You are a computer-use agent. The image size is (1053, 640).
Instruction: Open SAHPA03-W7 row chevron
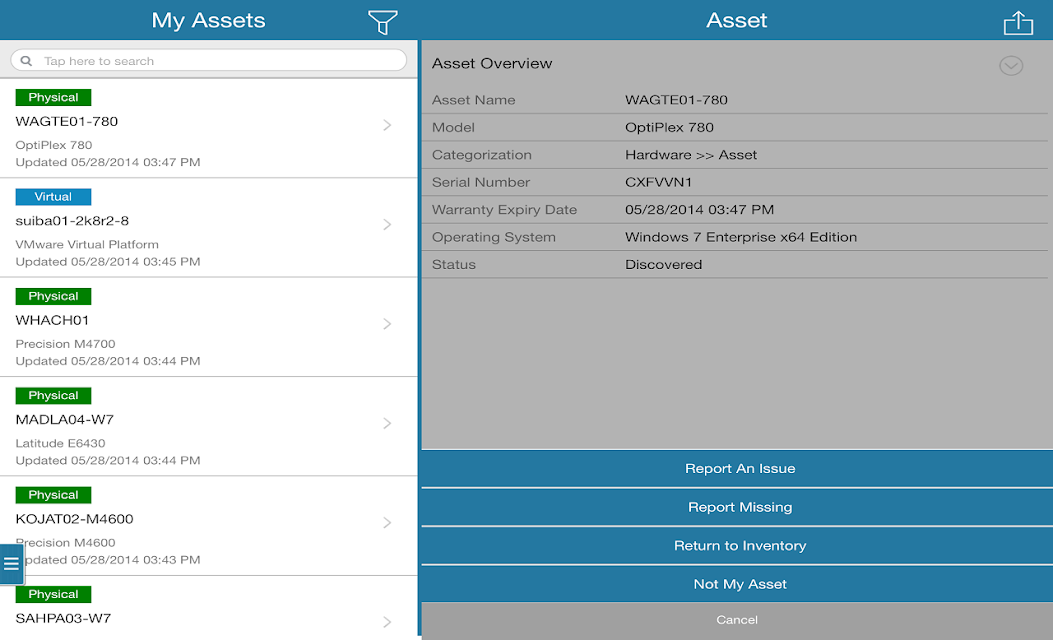click(x=387, y=622)
